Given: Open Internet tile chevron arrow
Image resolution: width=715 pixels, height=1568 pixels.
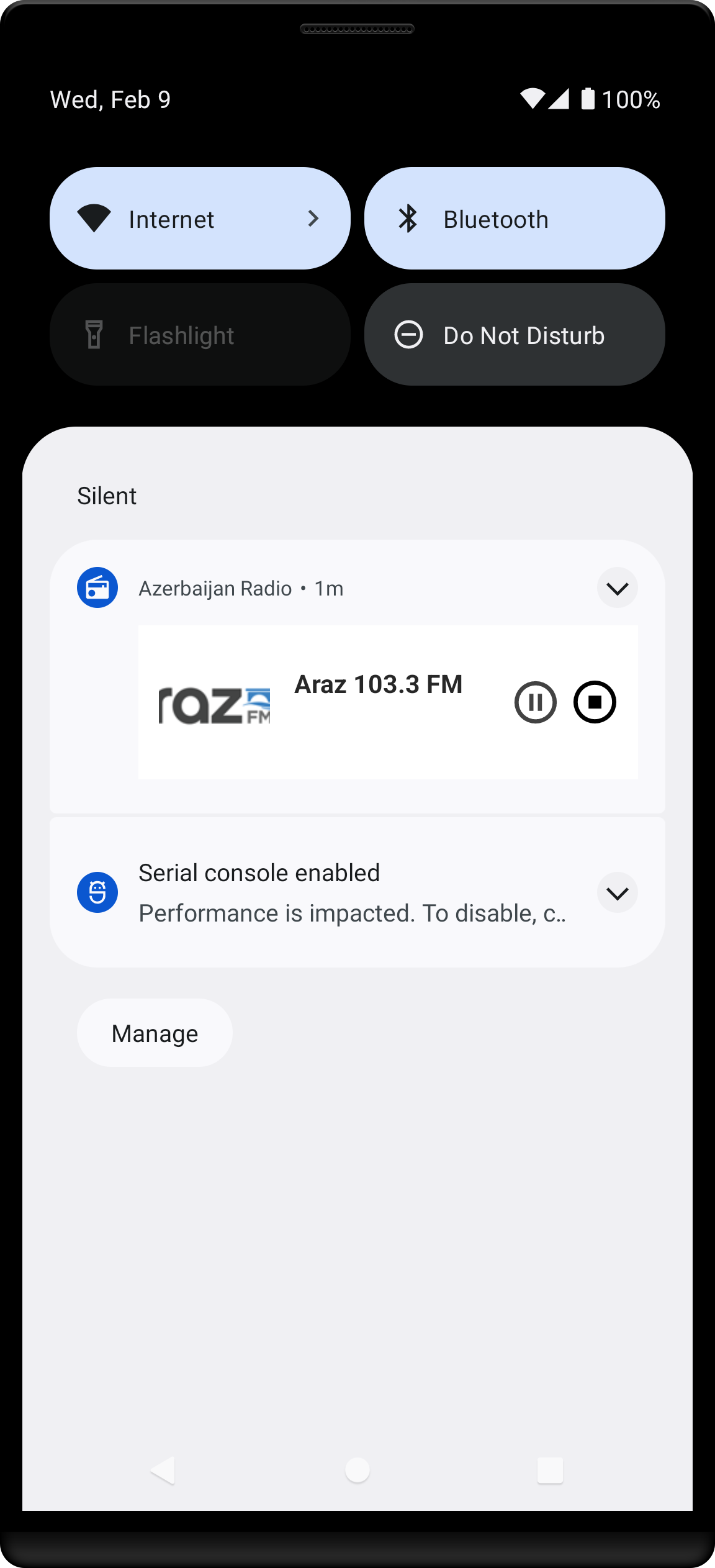Looking at the screenshot, I should pos(313,219).
